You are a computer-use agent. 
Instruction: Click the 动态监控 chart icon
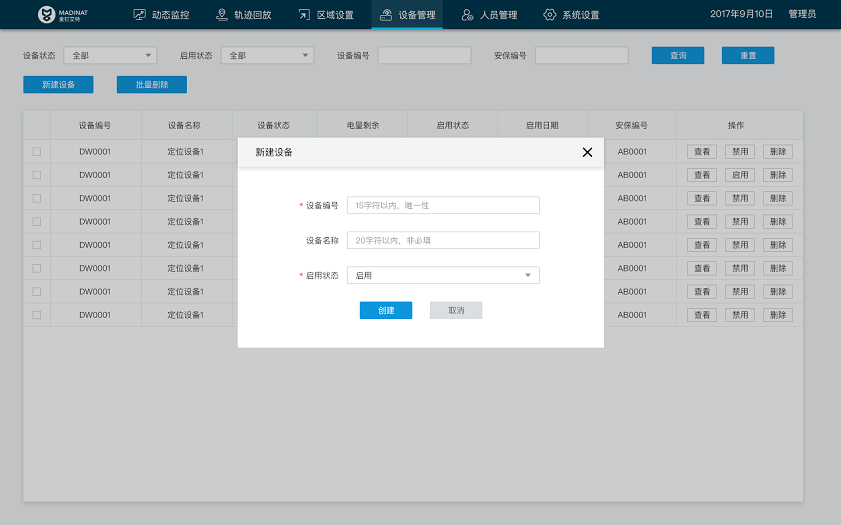139,15
